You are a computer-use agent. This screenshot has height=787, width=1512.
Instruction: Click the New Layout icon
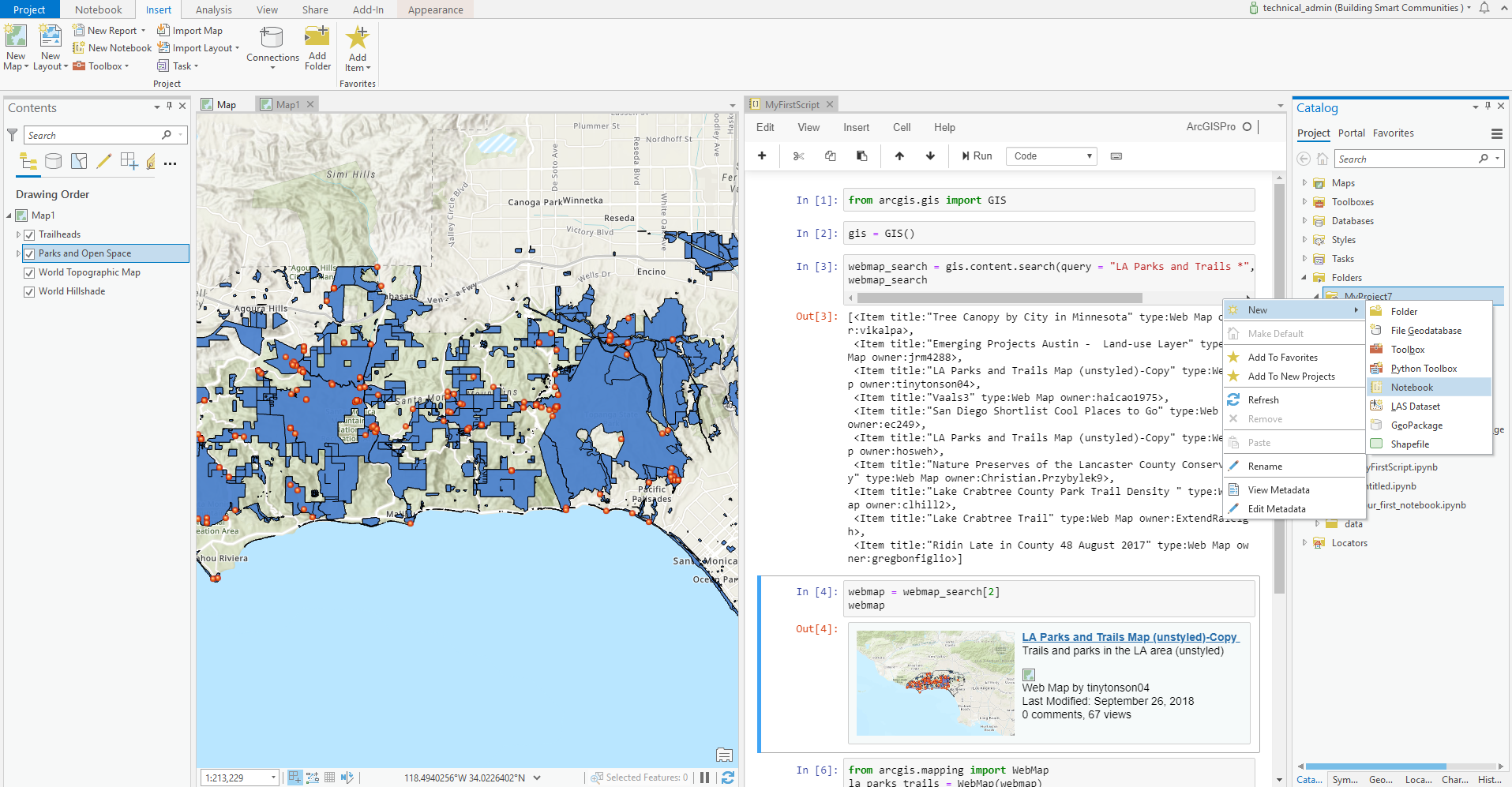click(51, 36)
